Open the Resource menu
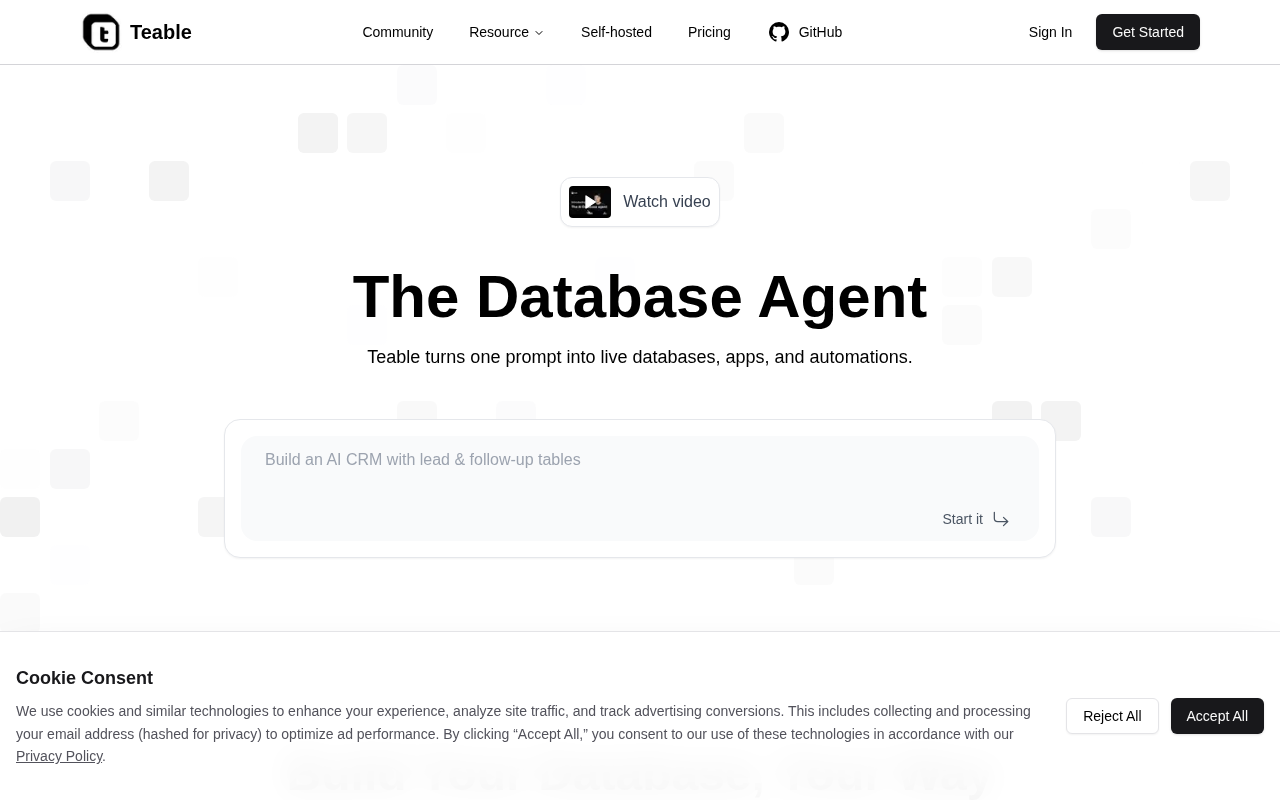The width and height of the screenshot is (1280, 800). tap(498, 32)
